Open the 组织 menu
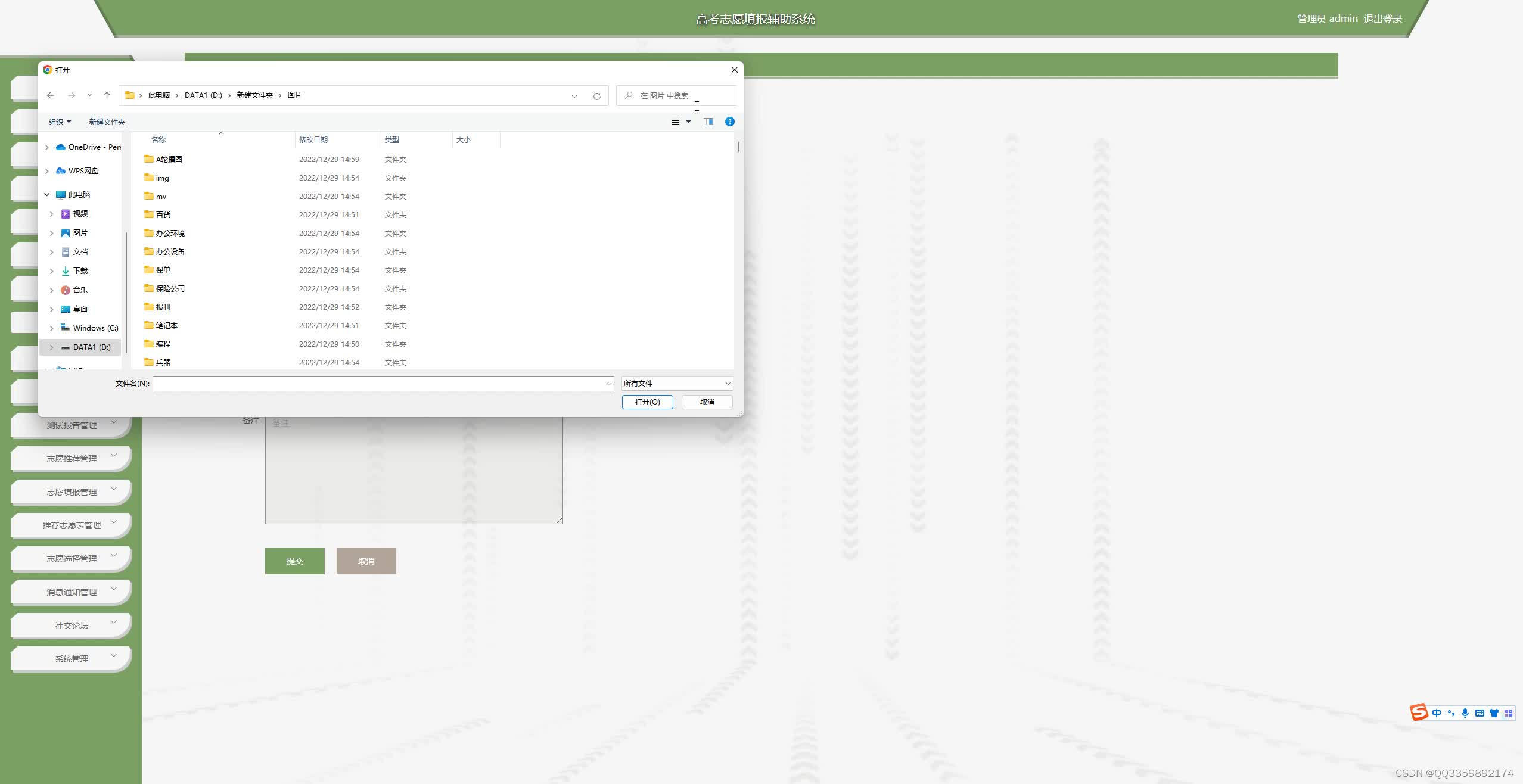Screen dimensions: 1523x784 coord(60,122)
